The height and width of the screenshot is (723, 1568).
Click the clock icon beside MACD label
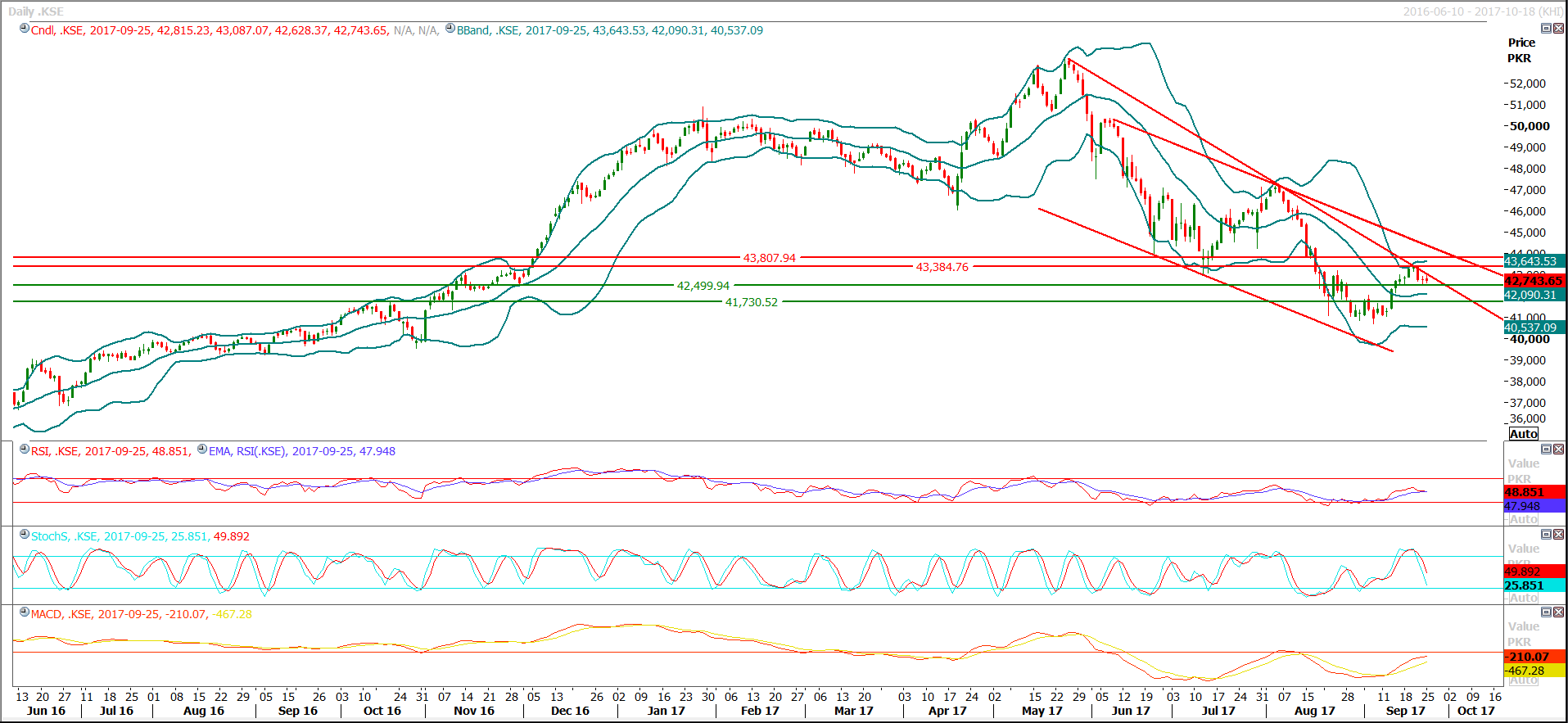click(25, 612)
